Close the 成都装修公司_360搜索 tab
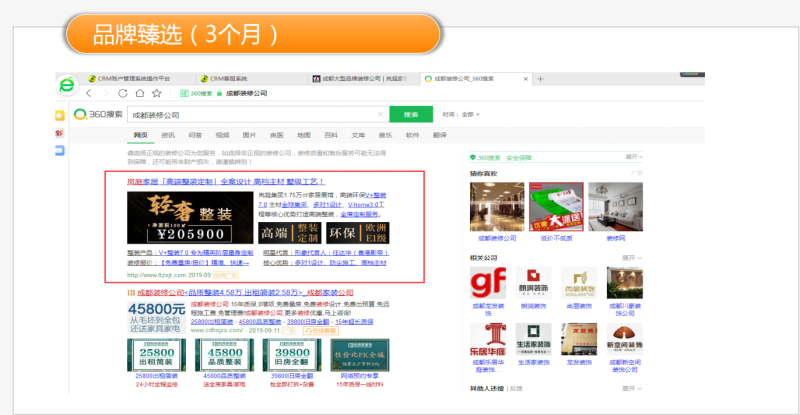800x415 pixels. point(526,79)
